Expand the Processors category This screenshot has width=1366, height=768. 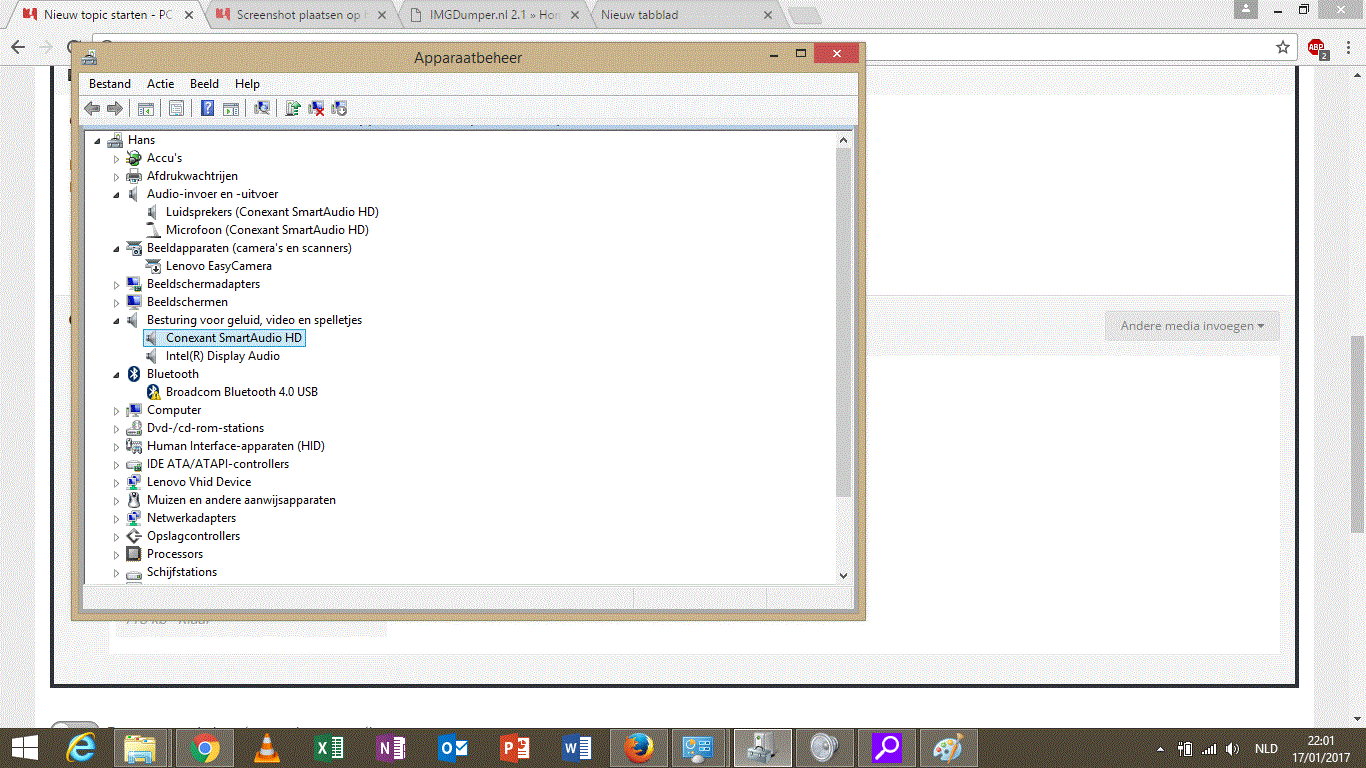pyautogui.click(x=116, y=555)
